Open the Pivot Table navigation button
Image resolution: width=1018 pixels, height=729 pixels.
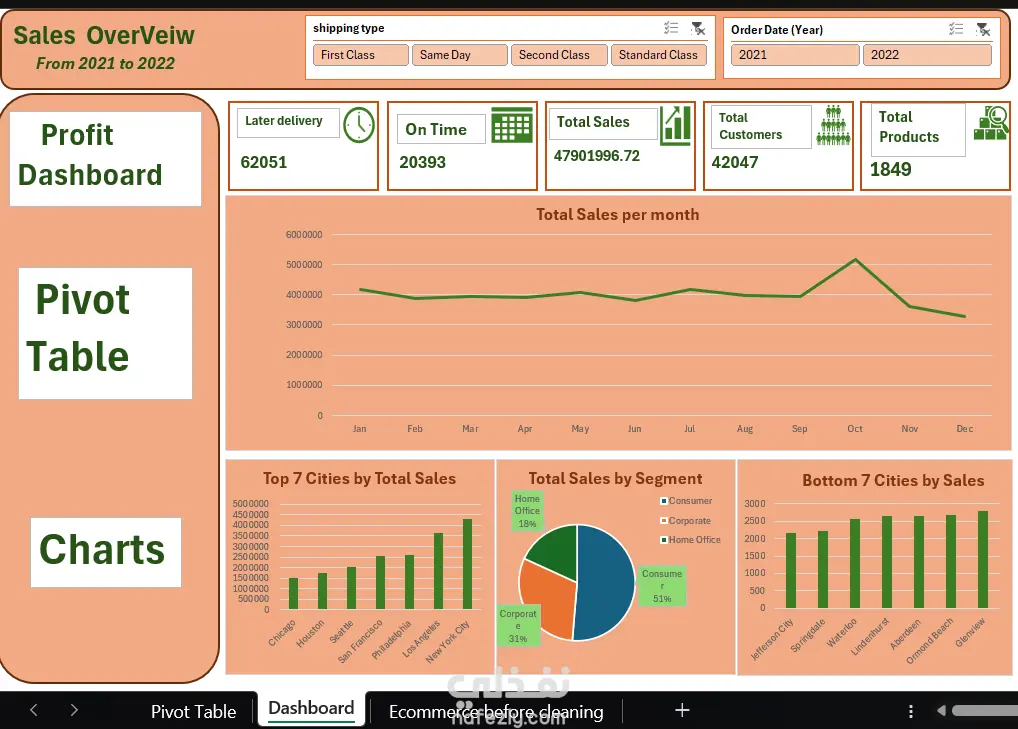tap(105, 333)
